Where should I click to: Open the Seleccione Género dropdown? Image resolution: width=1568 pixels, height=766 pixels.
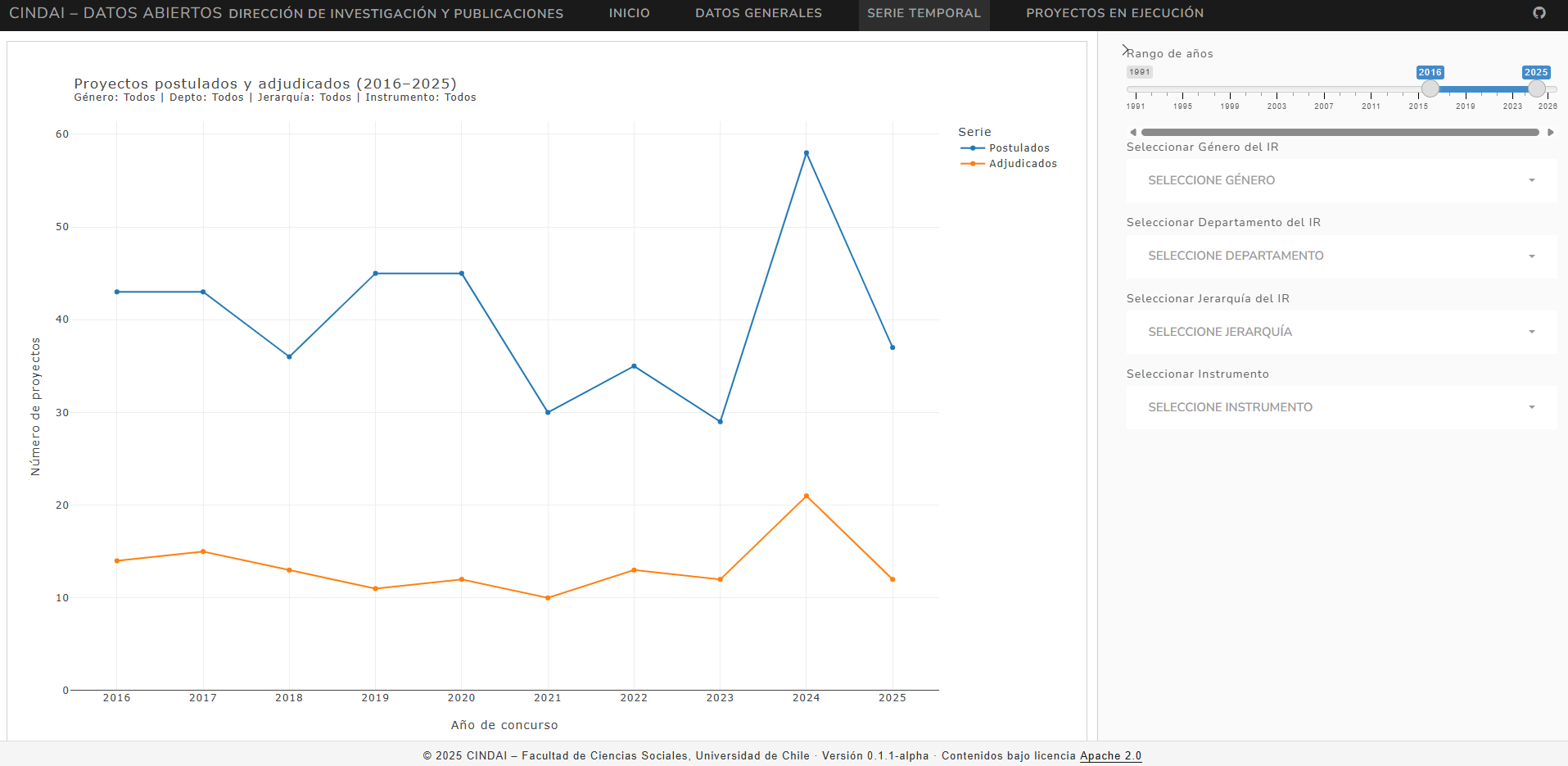[1340, 180]
